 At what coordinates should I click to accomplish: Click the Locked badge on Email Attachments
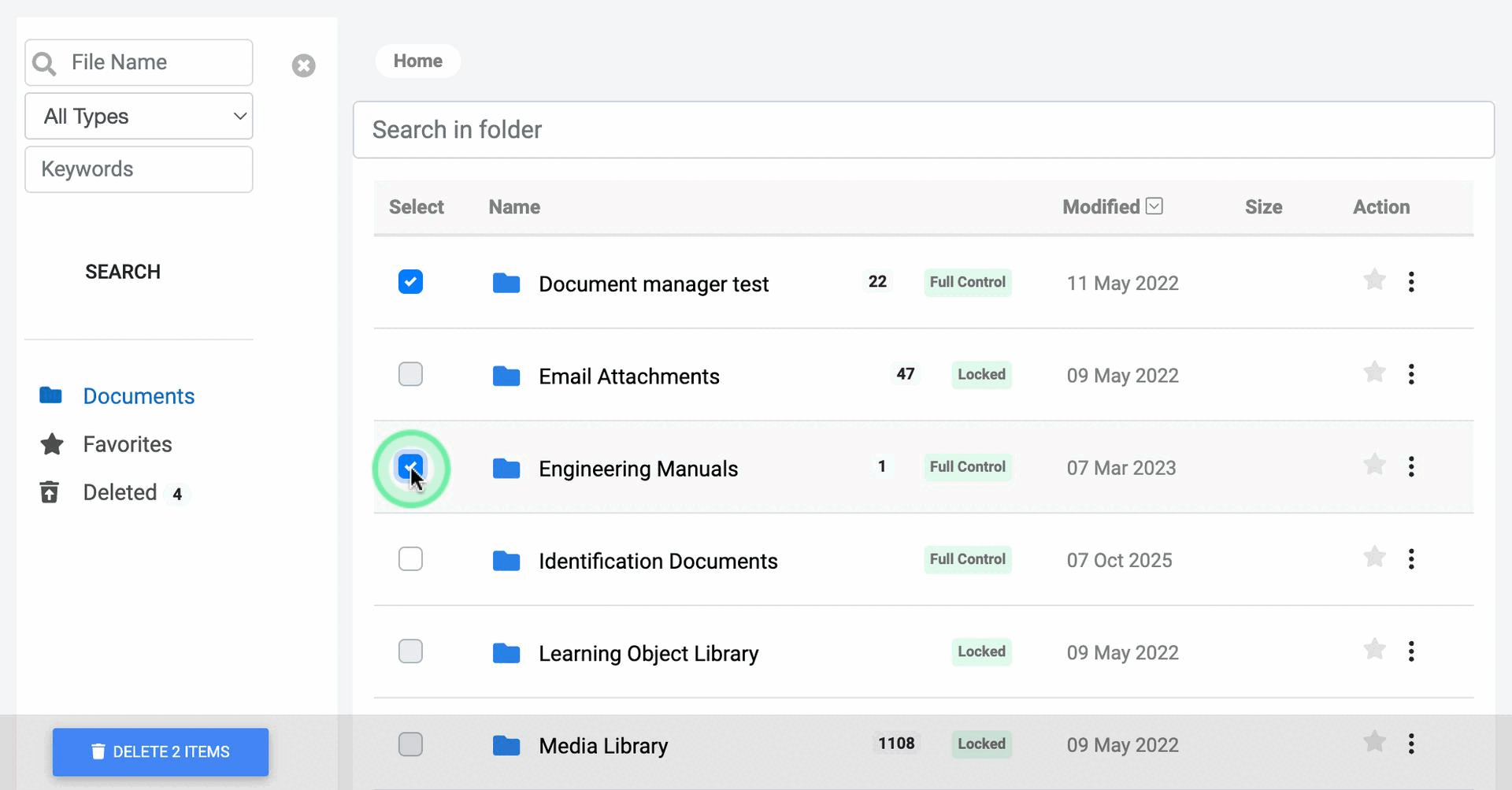coord(981,374)
